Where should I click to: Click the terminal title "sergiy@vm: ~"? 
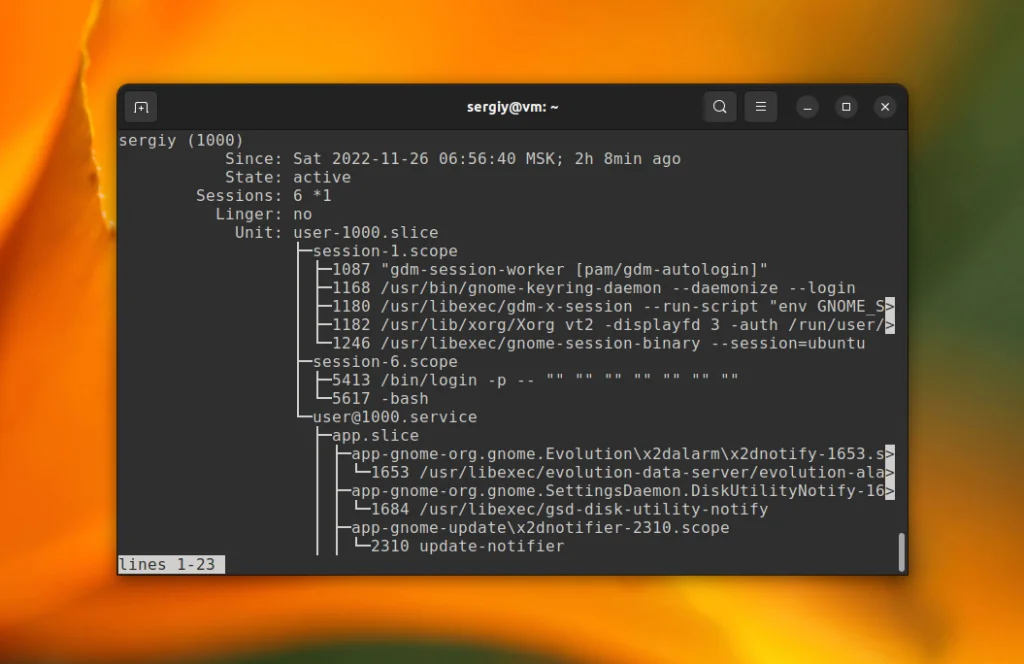click(512, 106)
